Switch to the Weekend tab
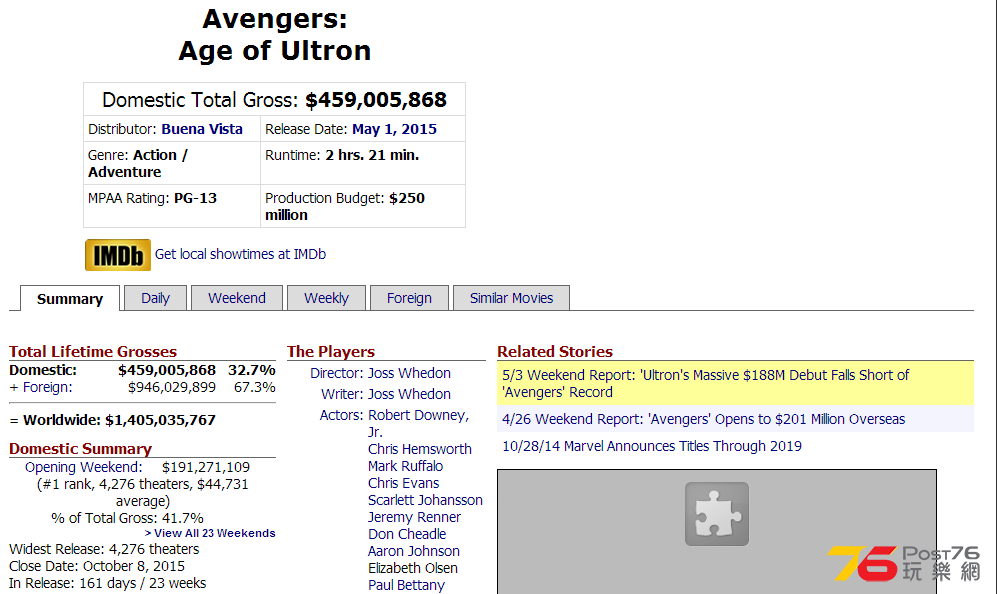This screenshot has width=997, height=594. click(237, 298)
